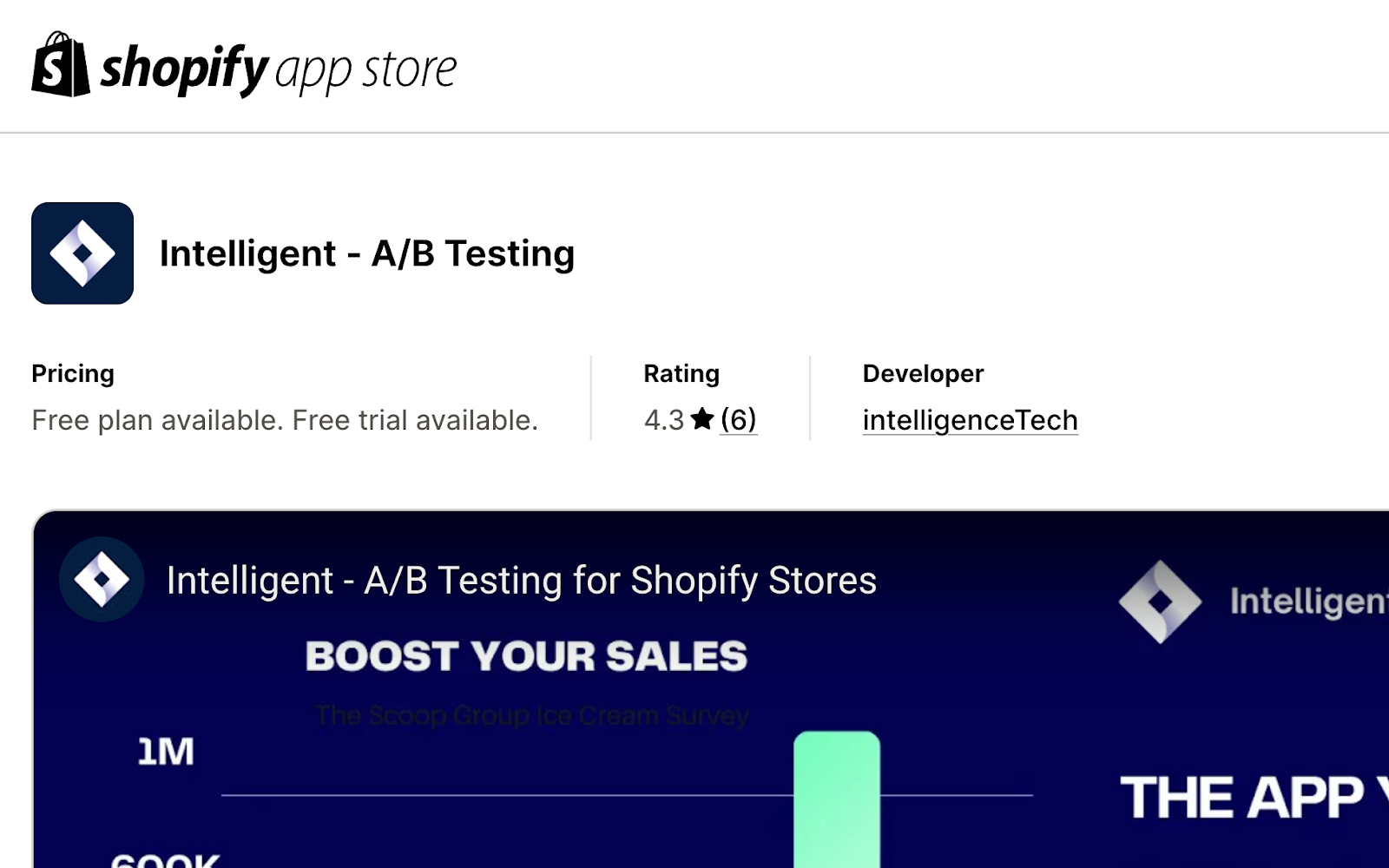This screenshot has height=868, width=1389.
Task: Click the rating star icon
Action: (702, 419)
